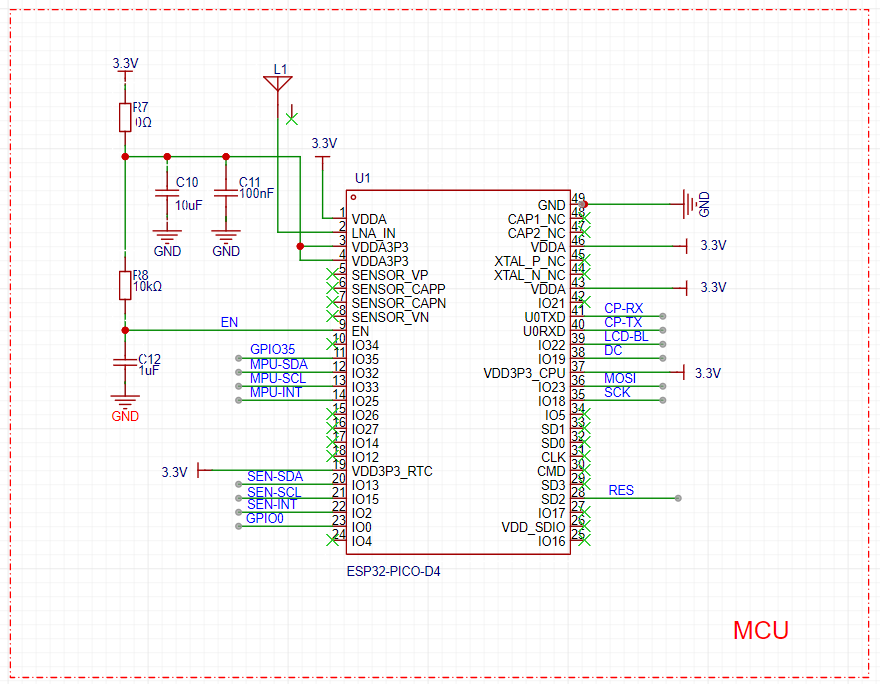880x684 pixels.
Task: Click the no-connect X on pin 42 IO21
Action: pyautogui.click(x=584, y=302)
